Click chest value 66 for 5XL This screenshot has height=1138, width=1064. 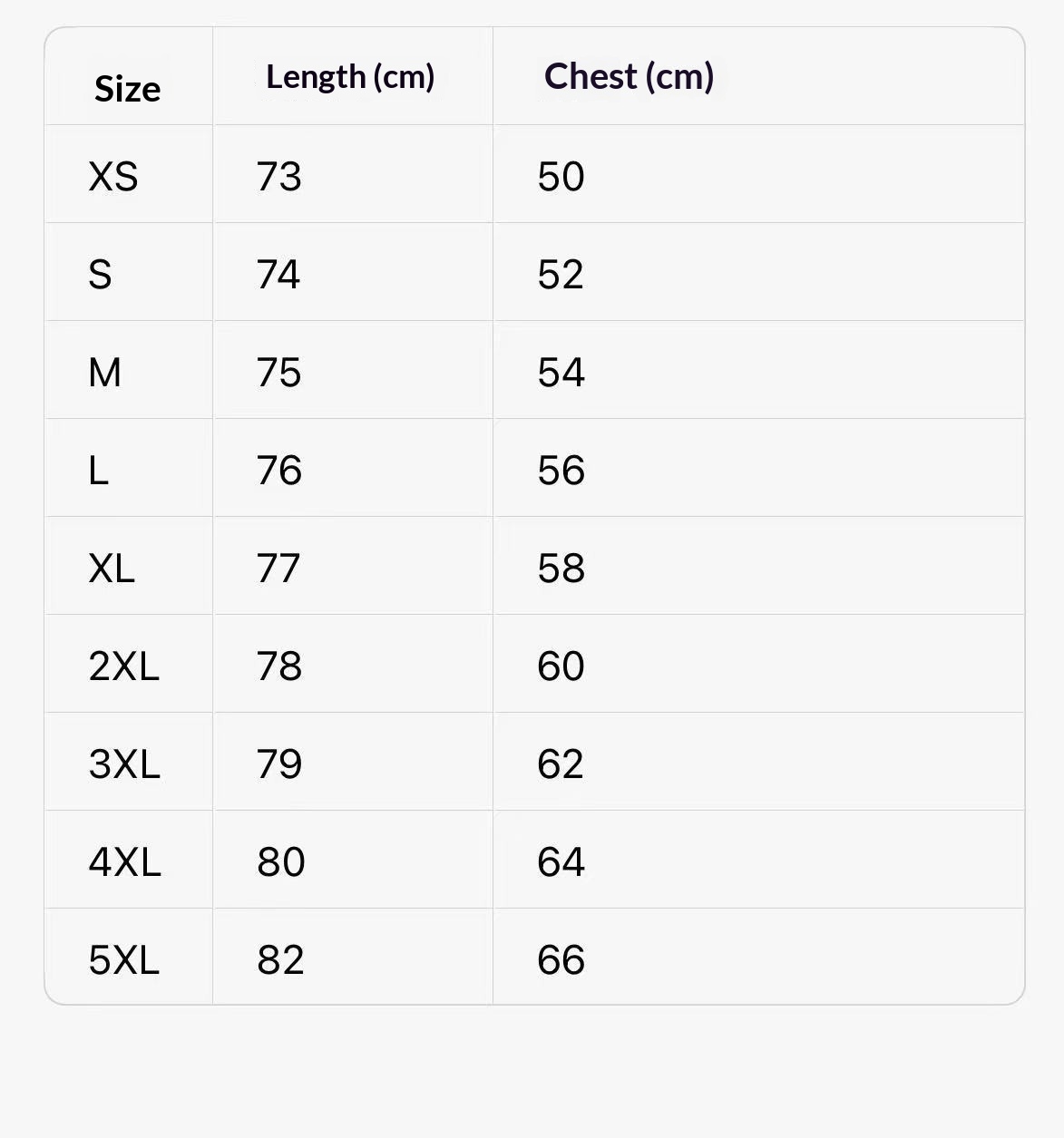[561, 959]
